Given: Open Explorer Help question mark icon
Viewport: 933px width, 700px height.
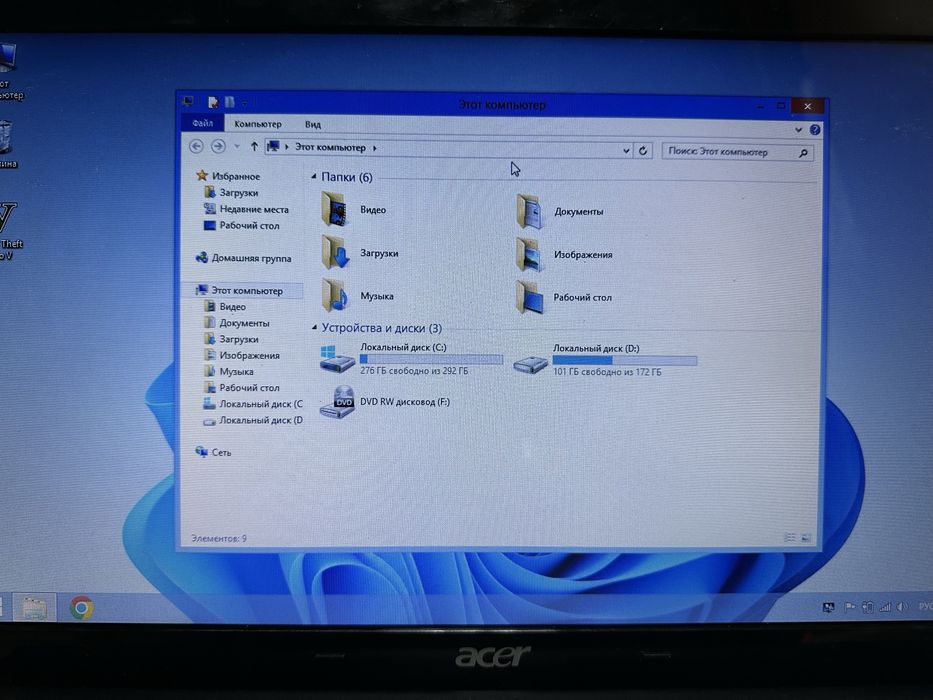Looking at the screenshot, I should click(815, 129).
